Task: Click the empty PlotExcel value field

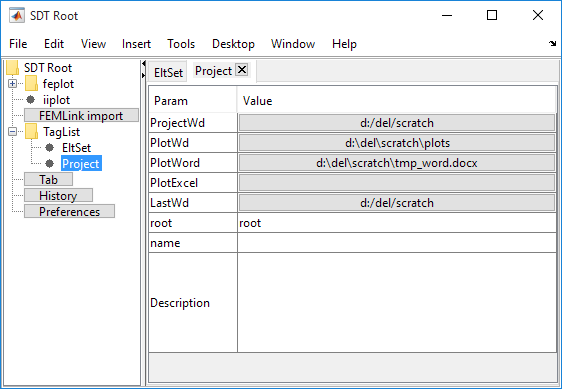Action: (x=397, y=183)
